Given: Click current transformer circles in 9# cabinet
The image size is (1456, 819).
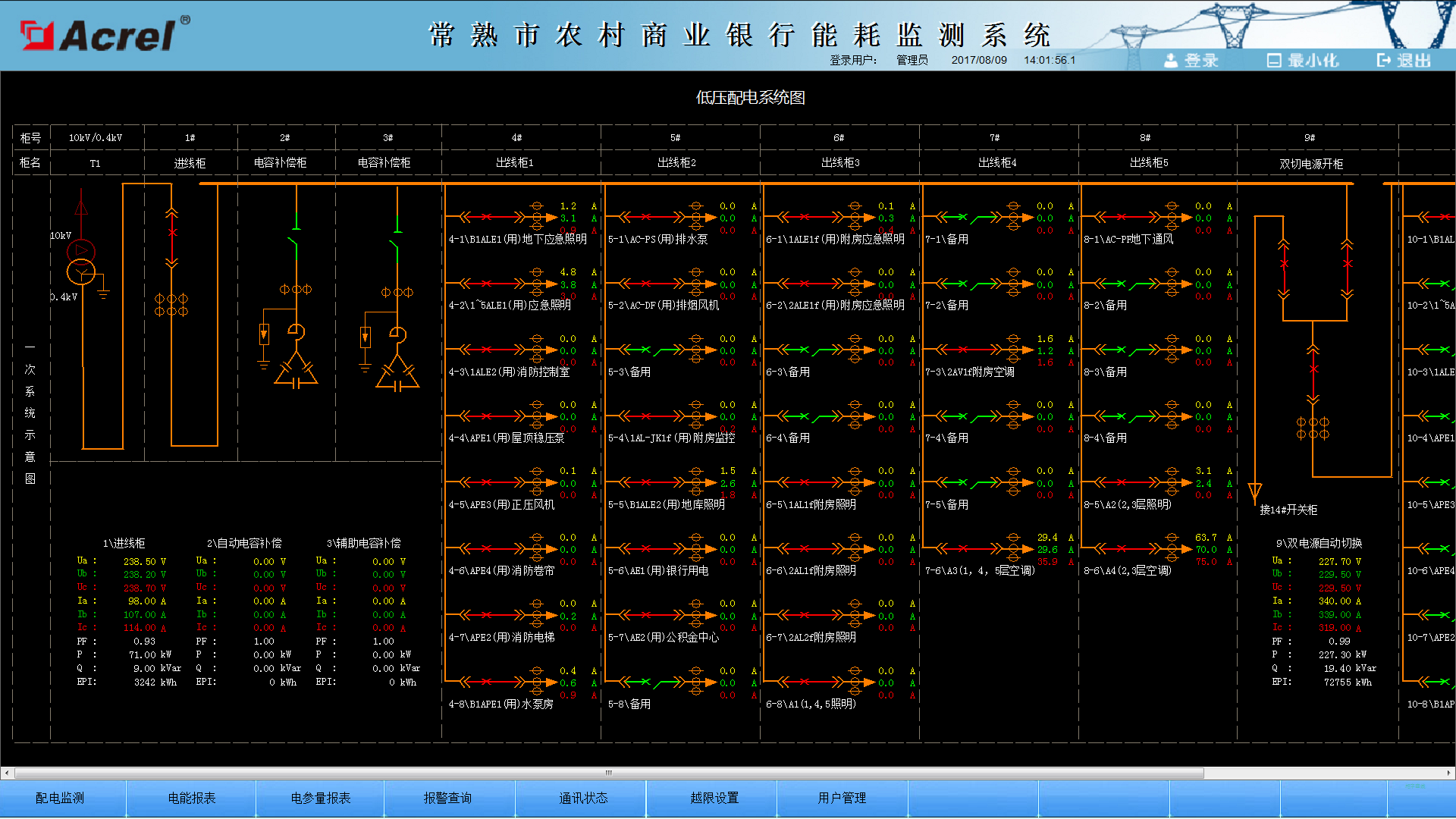Looking at the screenshot, I should tap(1313, 428).
